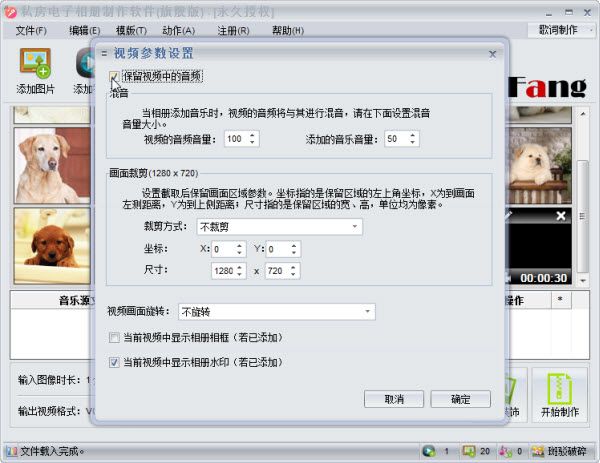Enable 当前视频中显示相册相框 checkbox
This screenshot has height=463, width=600.
point(114,337)
